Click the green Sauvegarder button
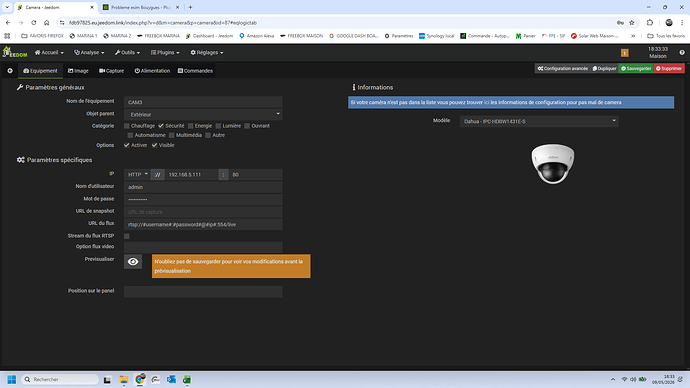 (636, 69)
